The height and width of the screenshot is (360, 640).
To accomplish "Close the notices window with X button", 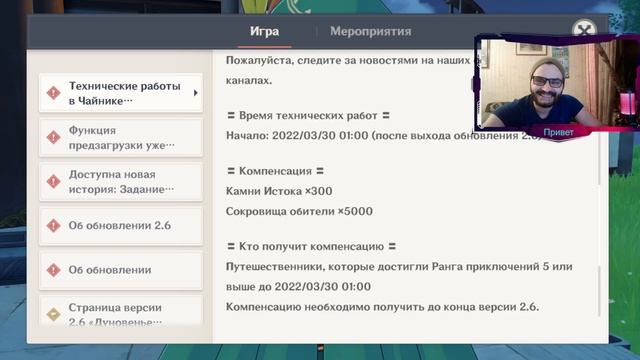I will pos(584,29).
